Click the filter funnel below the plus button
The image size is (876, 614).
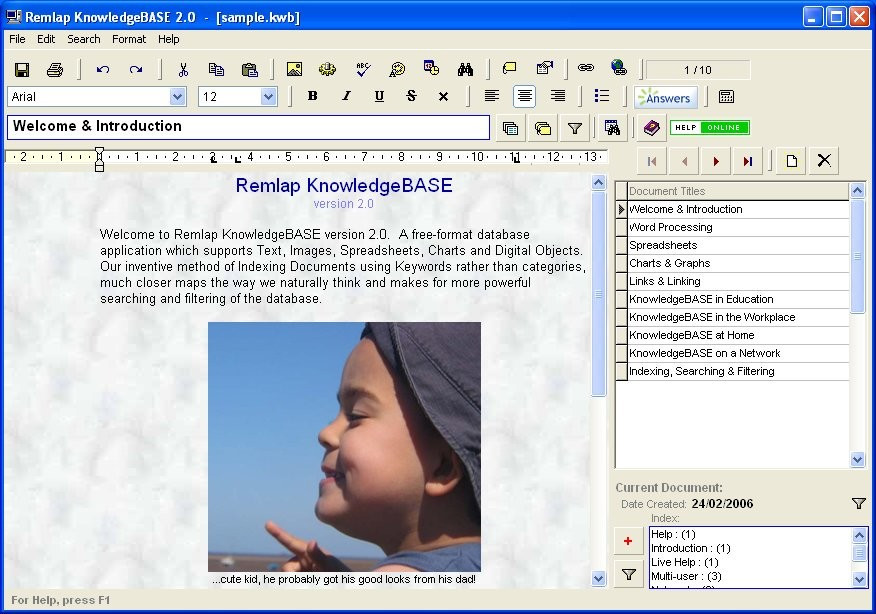point(629,574)
